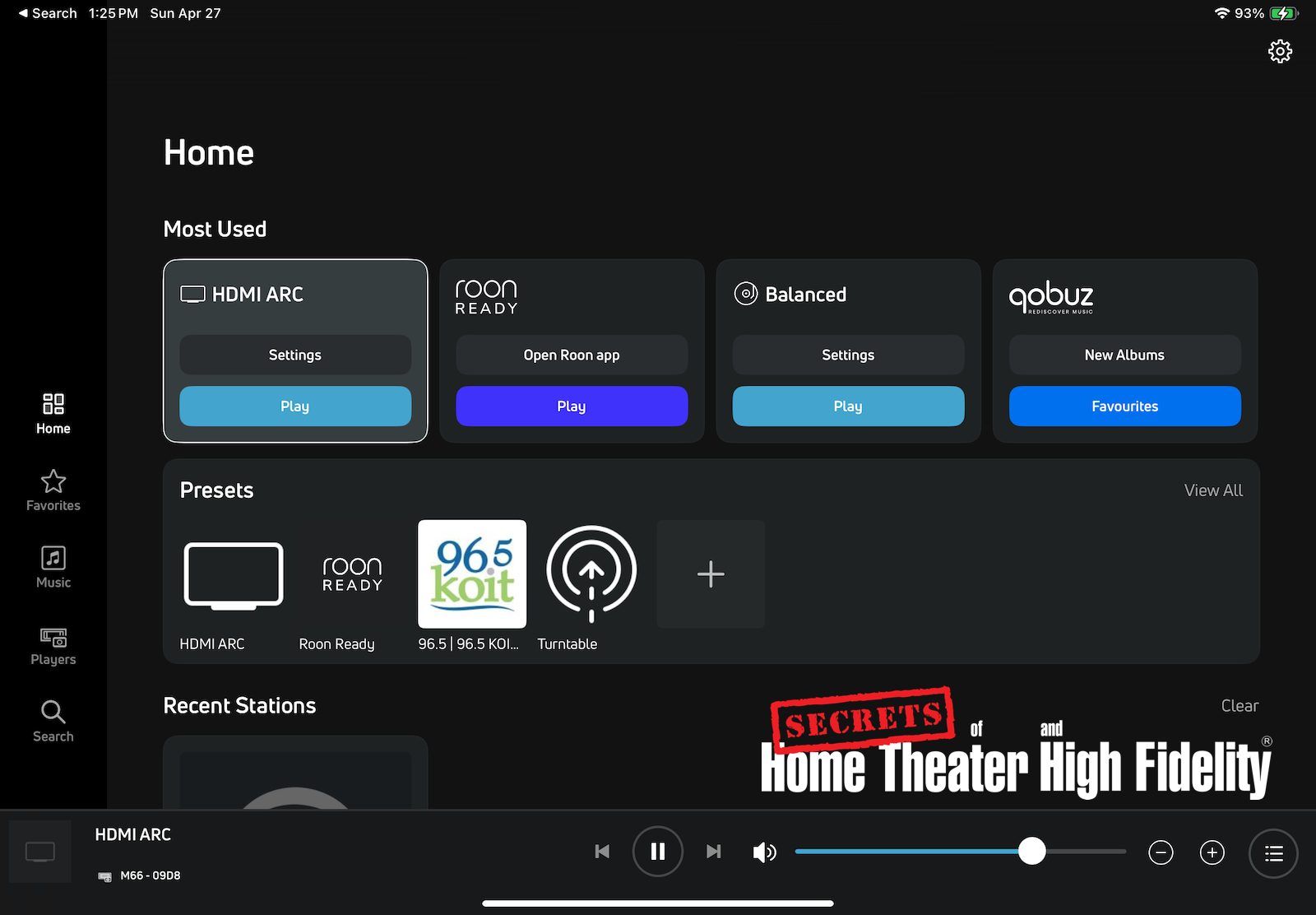Go to Home in sidebar
This screenshot has width=1316, height=915.
[x=53, y=414]
